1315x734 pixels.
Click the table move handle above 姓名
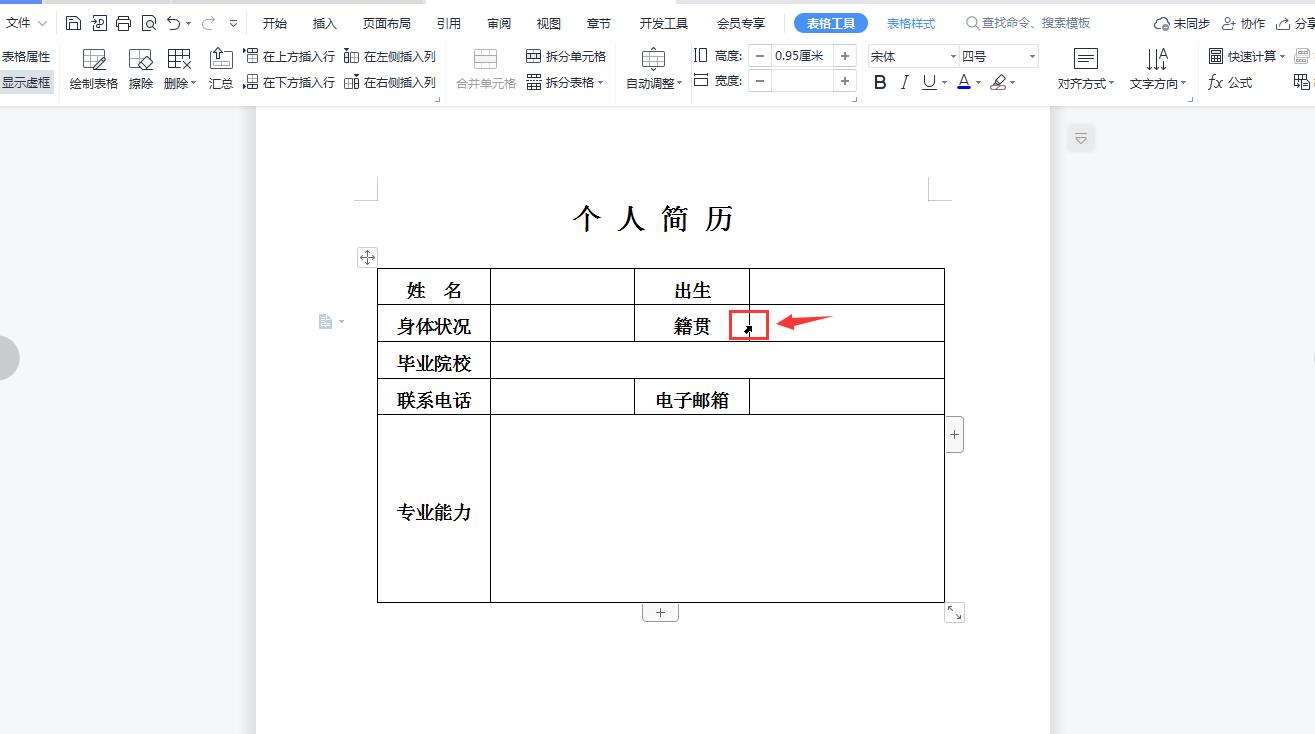(x=367, y=257)
